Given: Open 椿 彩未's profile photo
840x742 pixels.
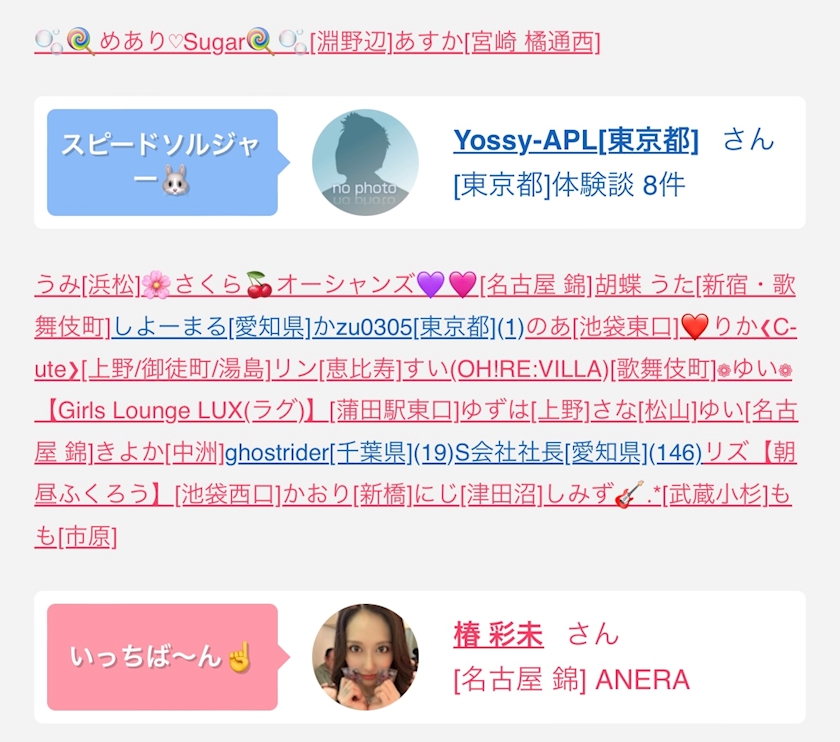Looking at the screenshot, I should [x=365, y=657].
